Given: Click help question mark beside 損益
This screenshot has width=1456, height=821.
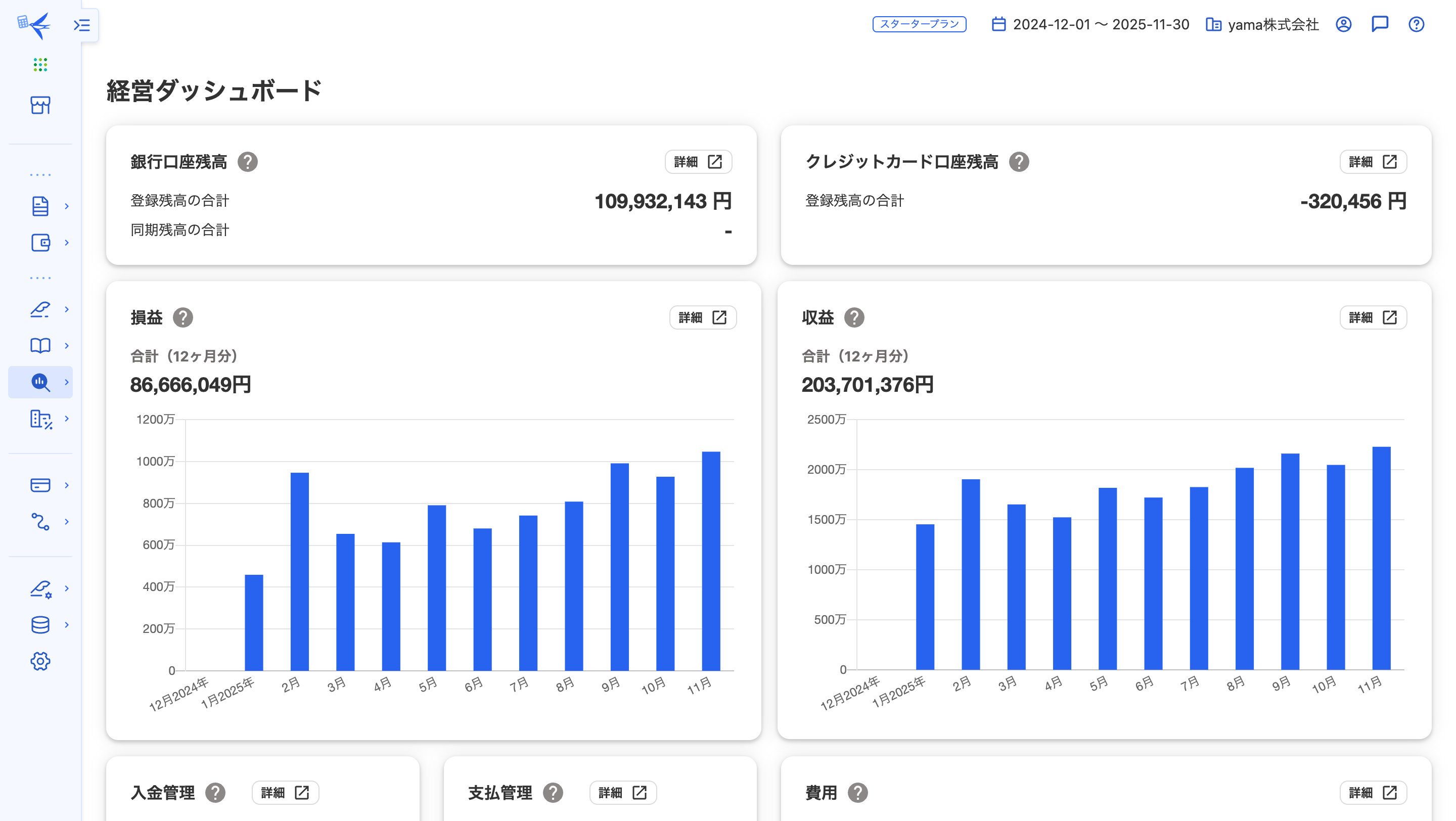Looking at the screenshot, I should 183,317.
